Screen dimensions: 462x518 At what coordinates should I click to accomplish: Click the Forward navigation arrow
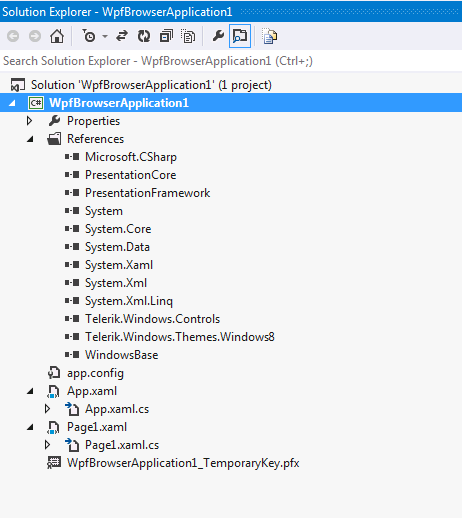point(35,36)
